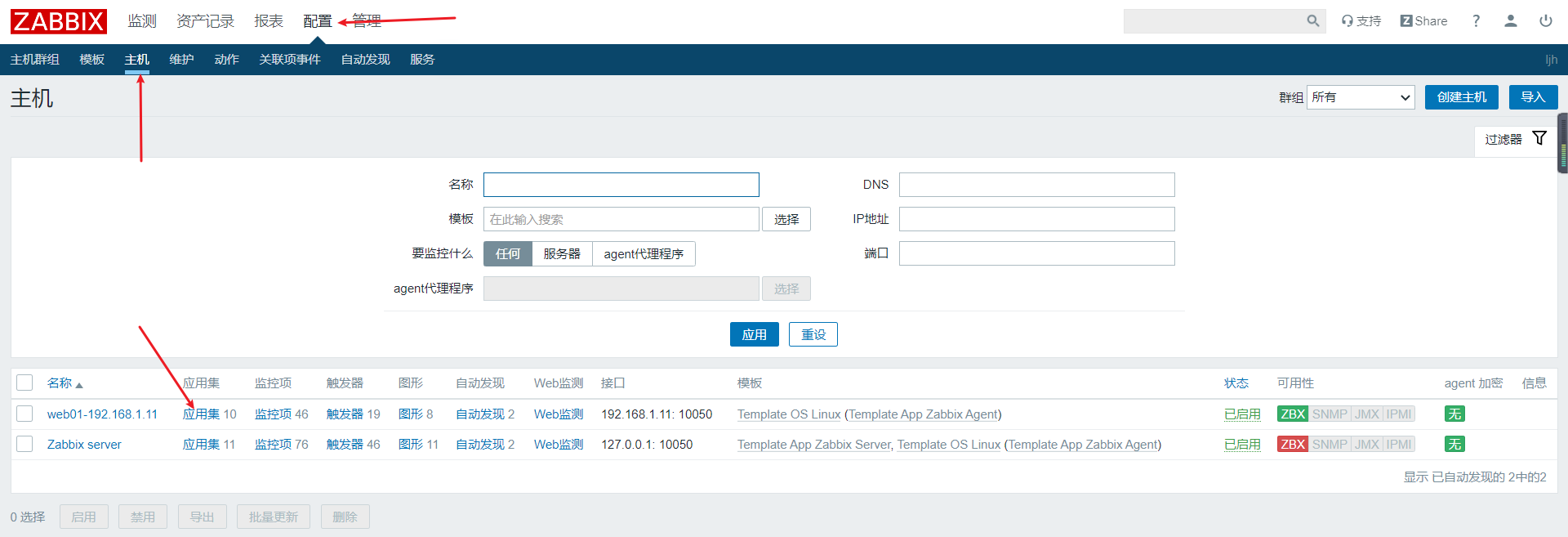Screen dimensions: 1568x537
Task: Toggle 已启用 status for web01-192.168.1.11
Action: pyautogui.click(x=1242, y=414)
